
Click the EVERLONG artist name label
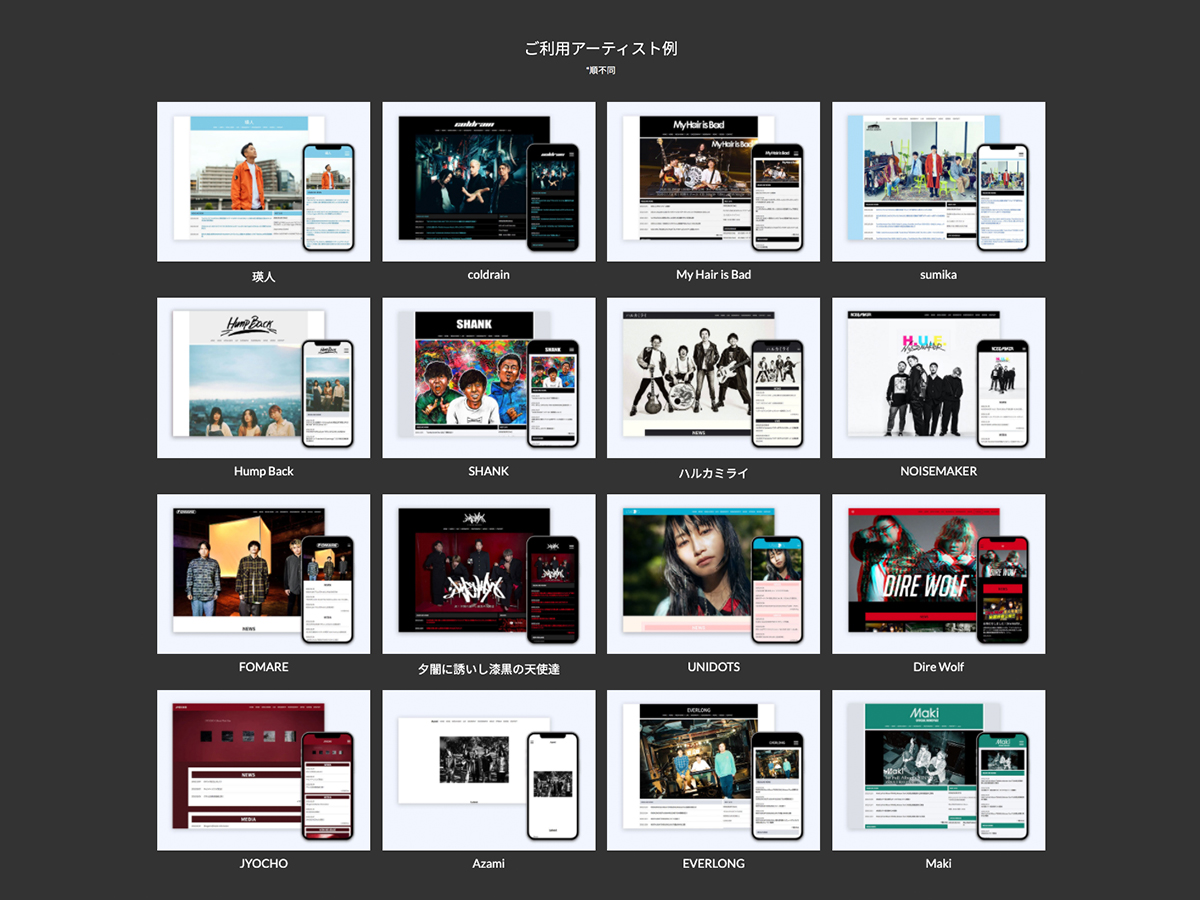click(x=714, y=863)
